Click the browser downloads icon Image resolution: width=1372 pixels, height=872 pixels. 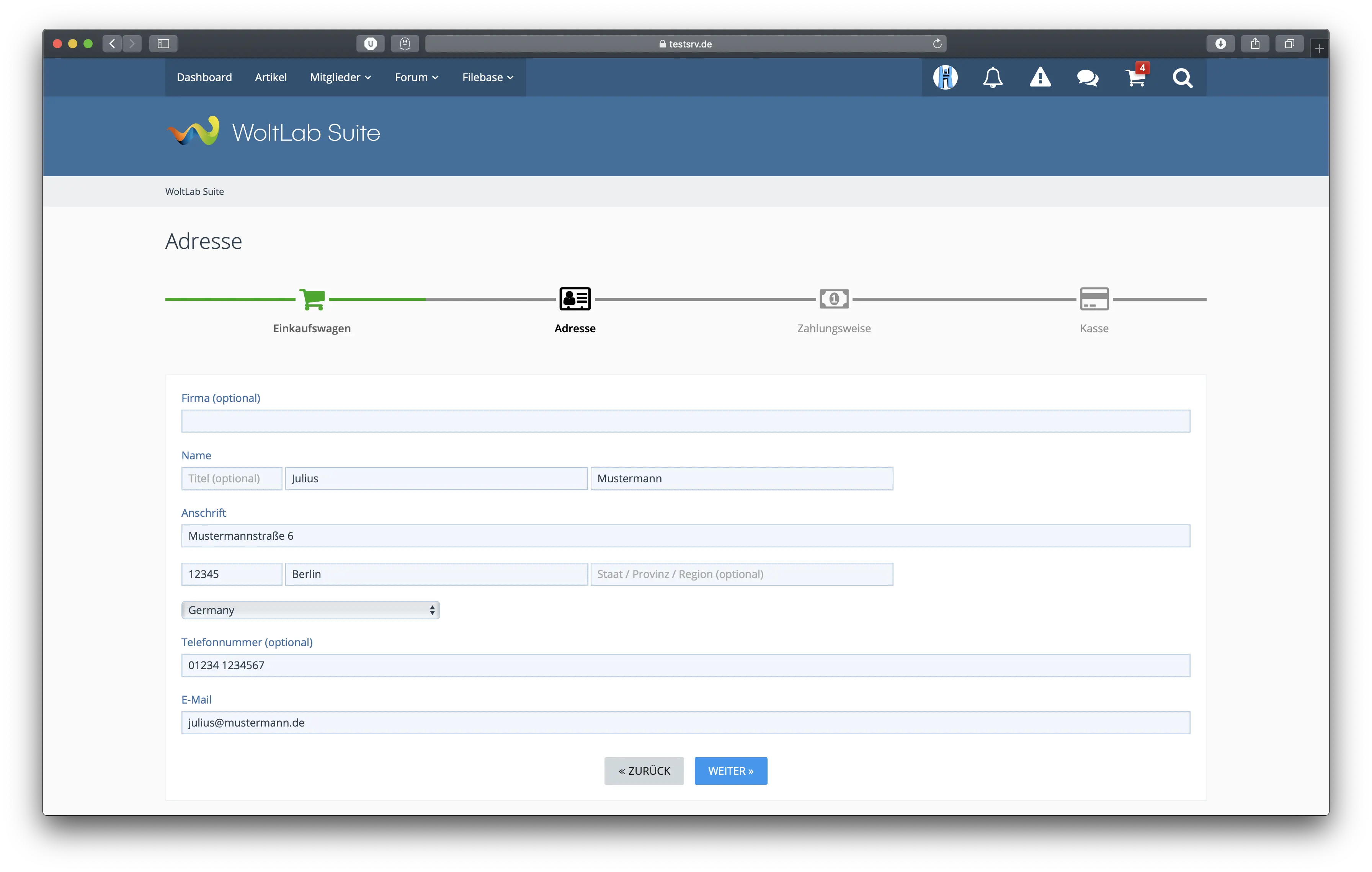click(1220, 44)
